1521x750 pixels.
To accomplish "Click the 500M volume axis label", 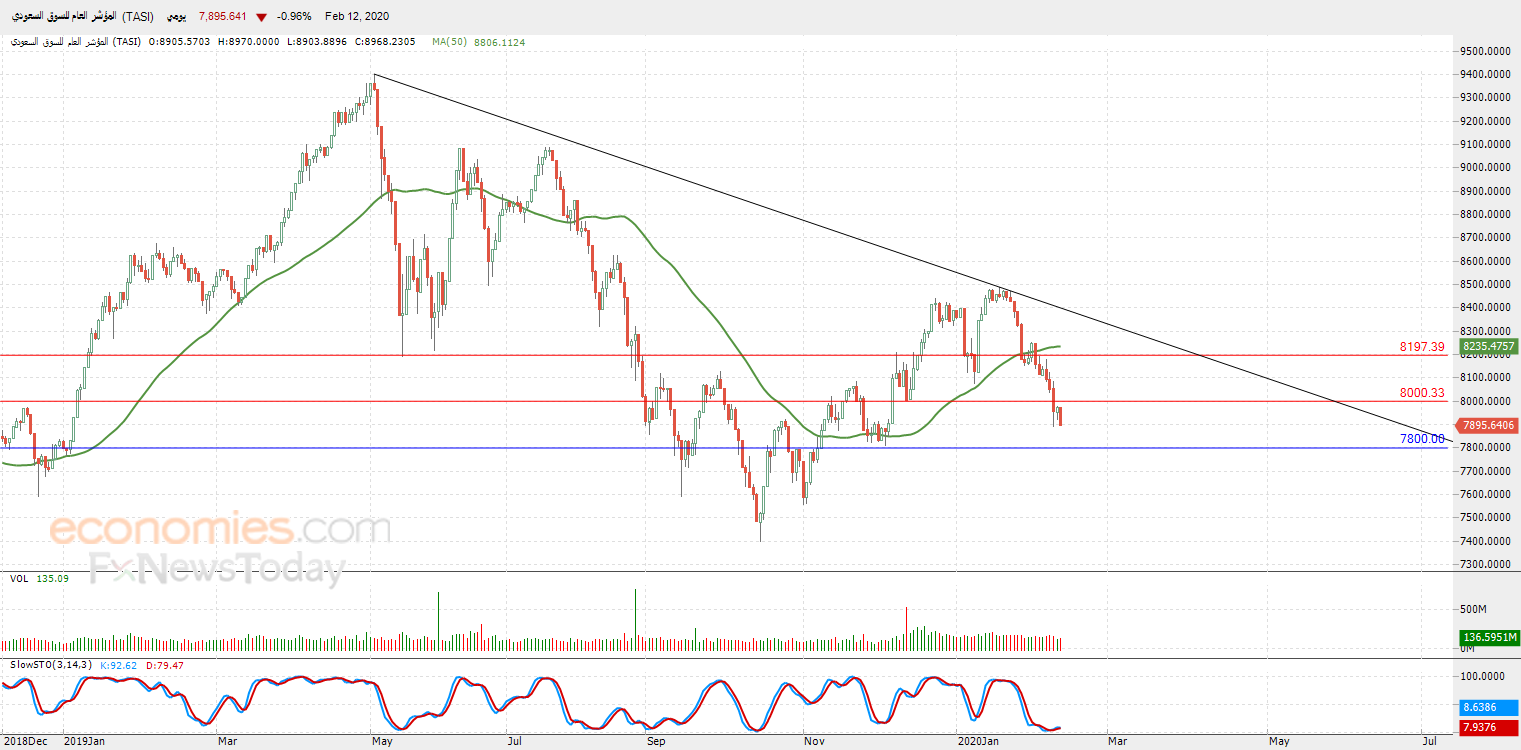I will (x=1474, y=609).
